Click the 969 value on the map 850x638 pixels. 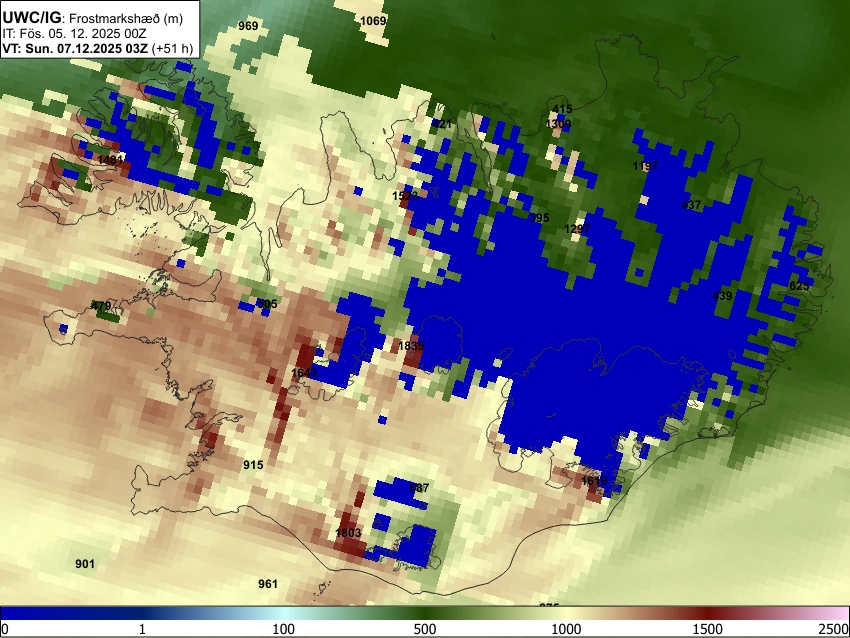pyautogui.click(x=248, y=25)
